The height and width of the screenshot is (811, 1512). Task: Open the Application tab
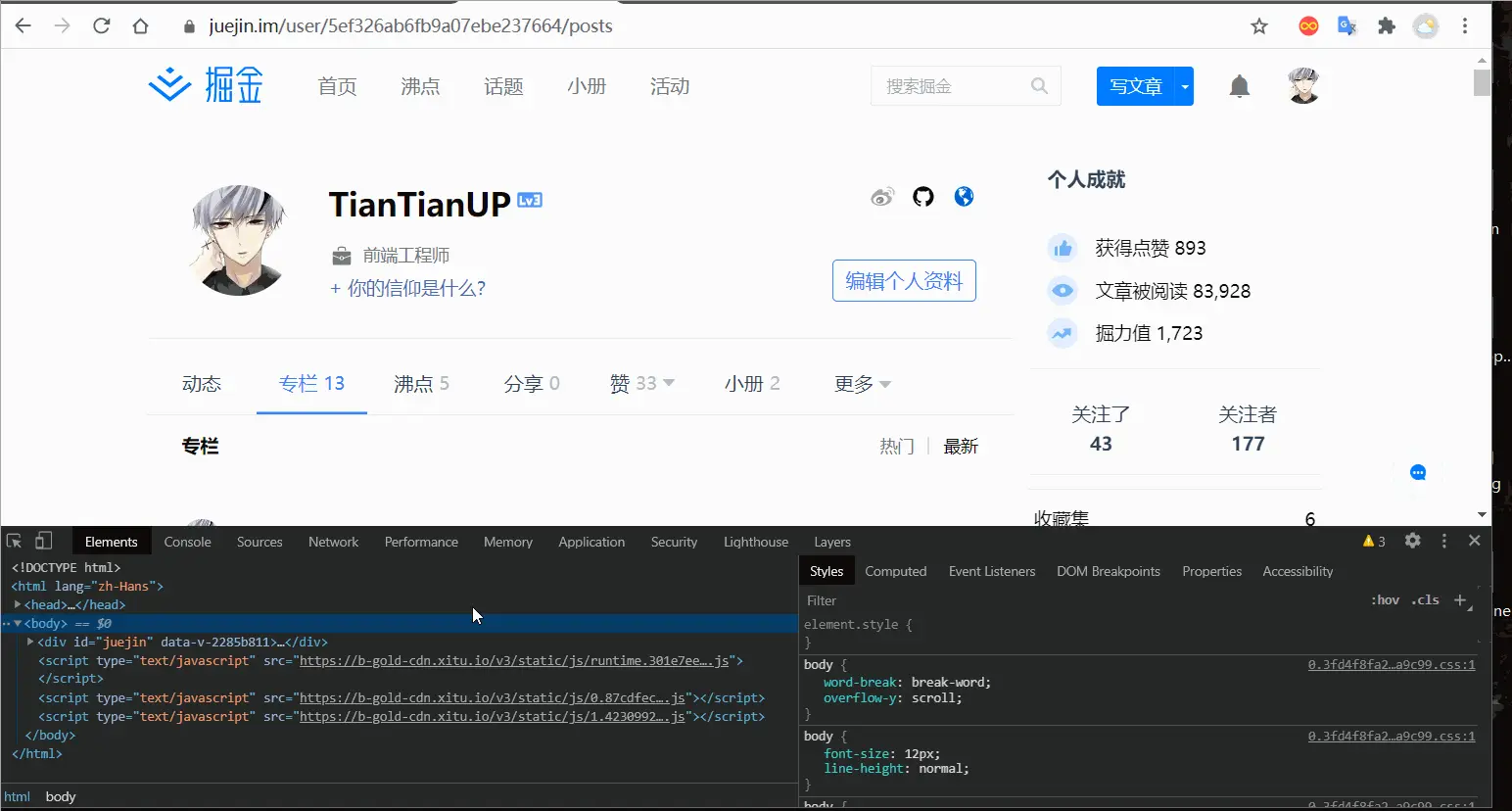click(591, 542)
